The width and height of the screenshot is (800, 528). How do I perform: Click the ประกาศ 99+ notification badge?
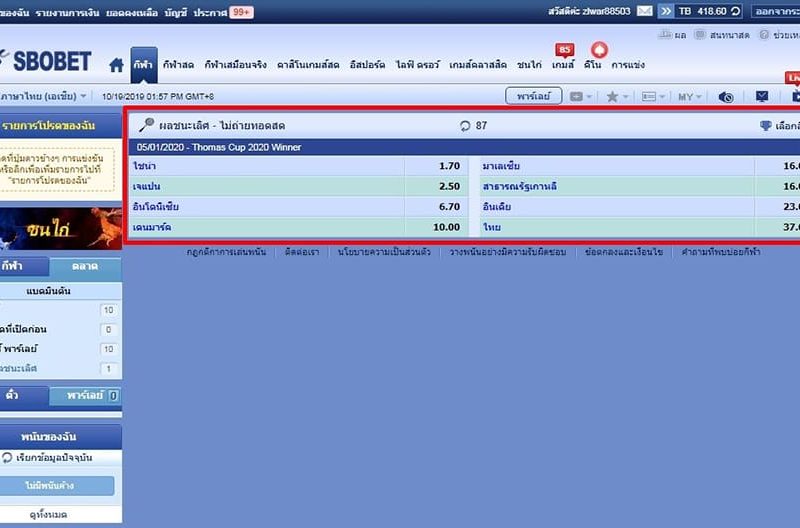click(241, 12)
